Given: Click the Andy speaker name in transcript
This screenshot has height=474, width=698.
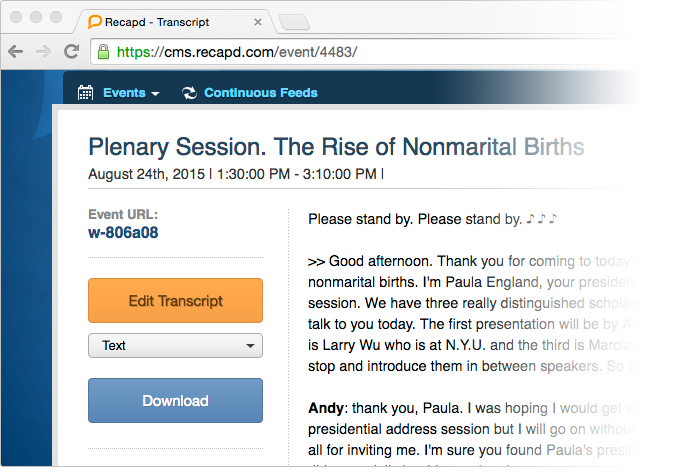Looking at the screenshot, I should point(325,408).
